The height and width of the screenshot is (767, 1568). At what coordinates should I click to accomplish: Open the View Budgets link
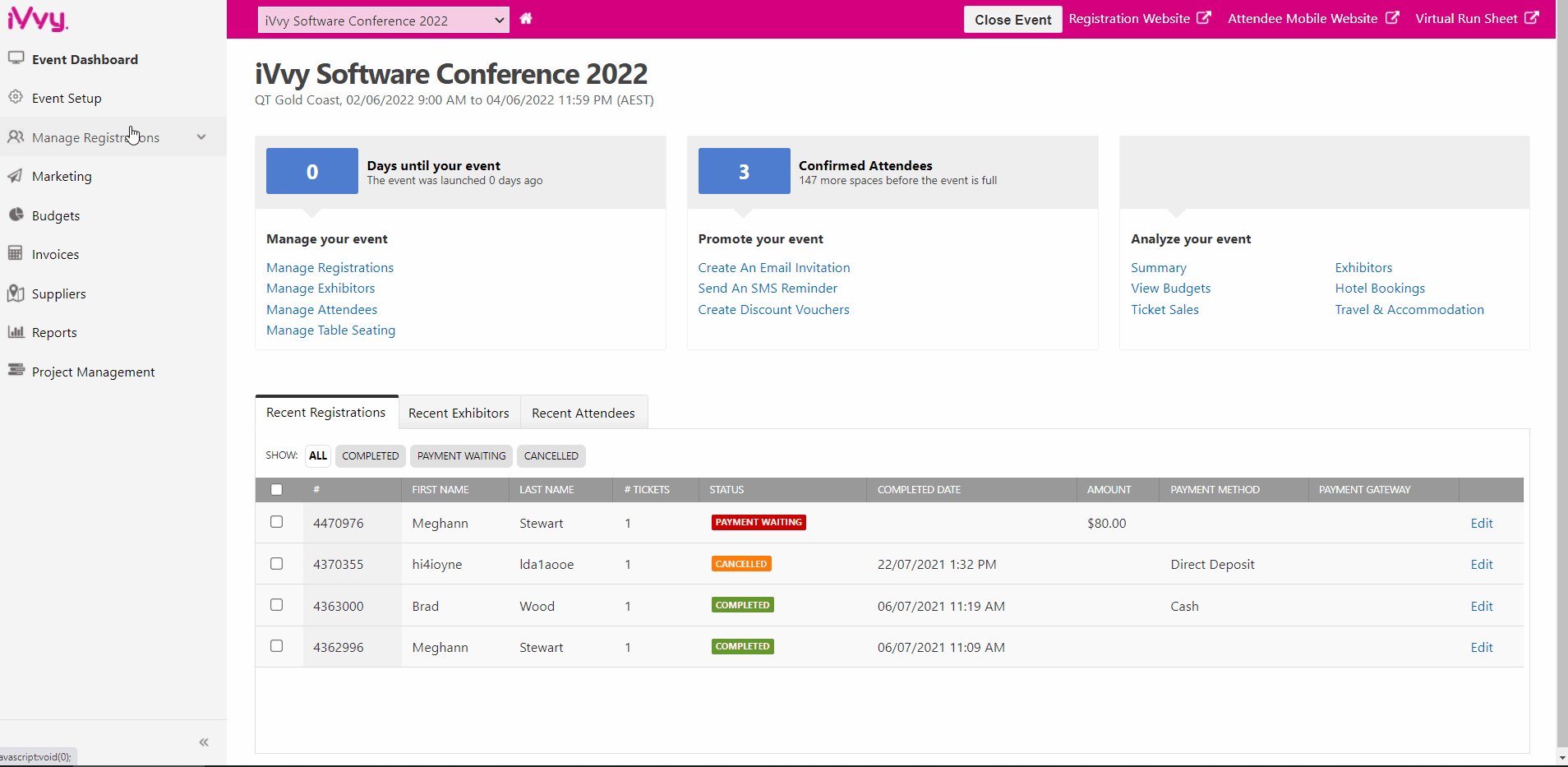click(1170, 289)
